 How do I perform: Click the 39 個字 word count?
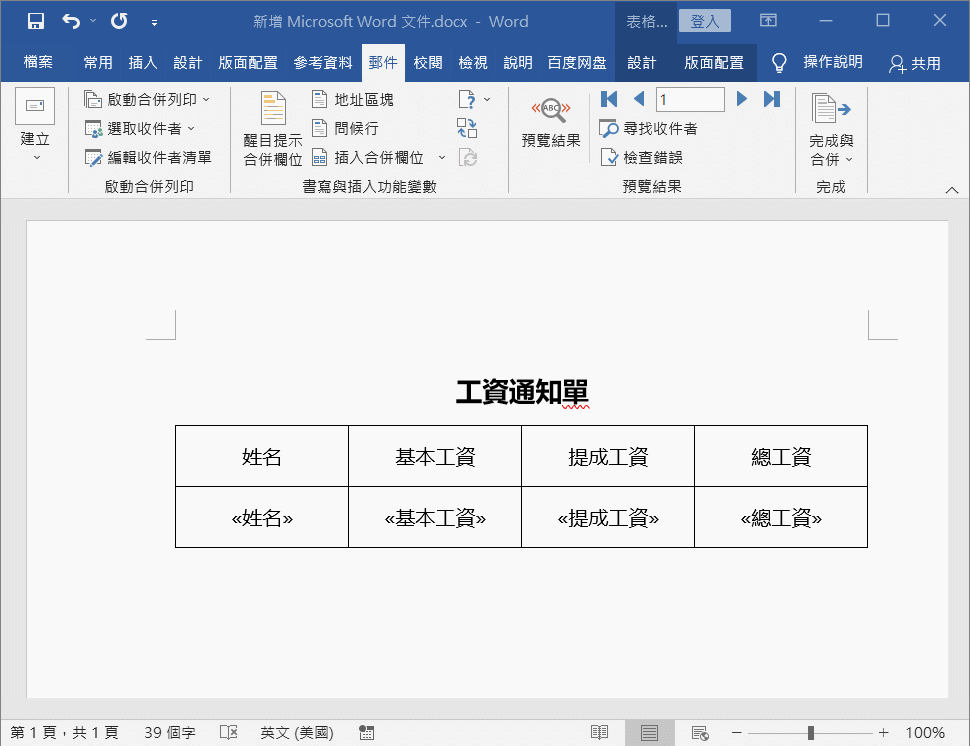[x=170, y=733]
